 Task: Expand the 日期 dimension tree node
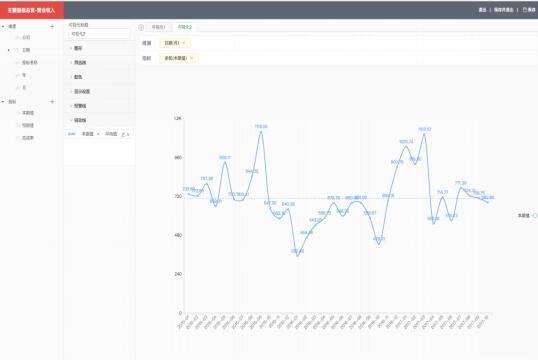point(9,50)
